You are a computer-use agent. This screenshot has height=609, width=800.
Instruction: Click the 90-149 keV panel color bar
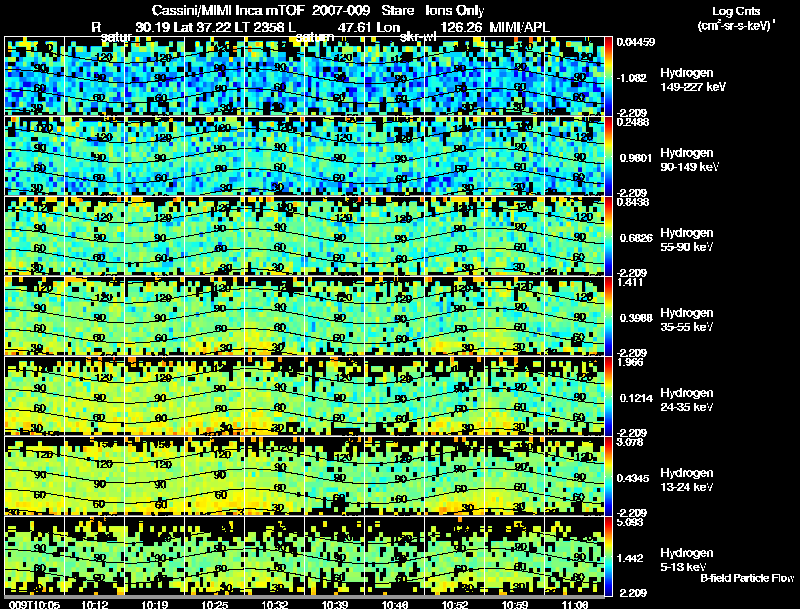pos(608,156)
